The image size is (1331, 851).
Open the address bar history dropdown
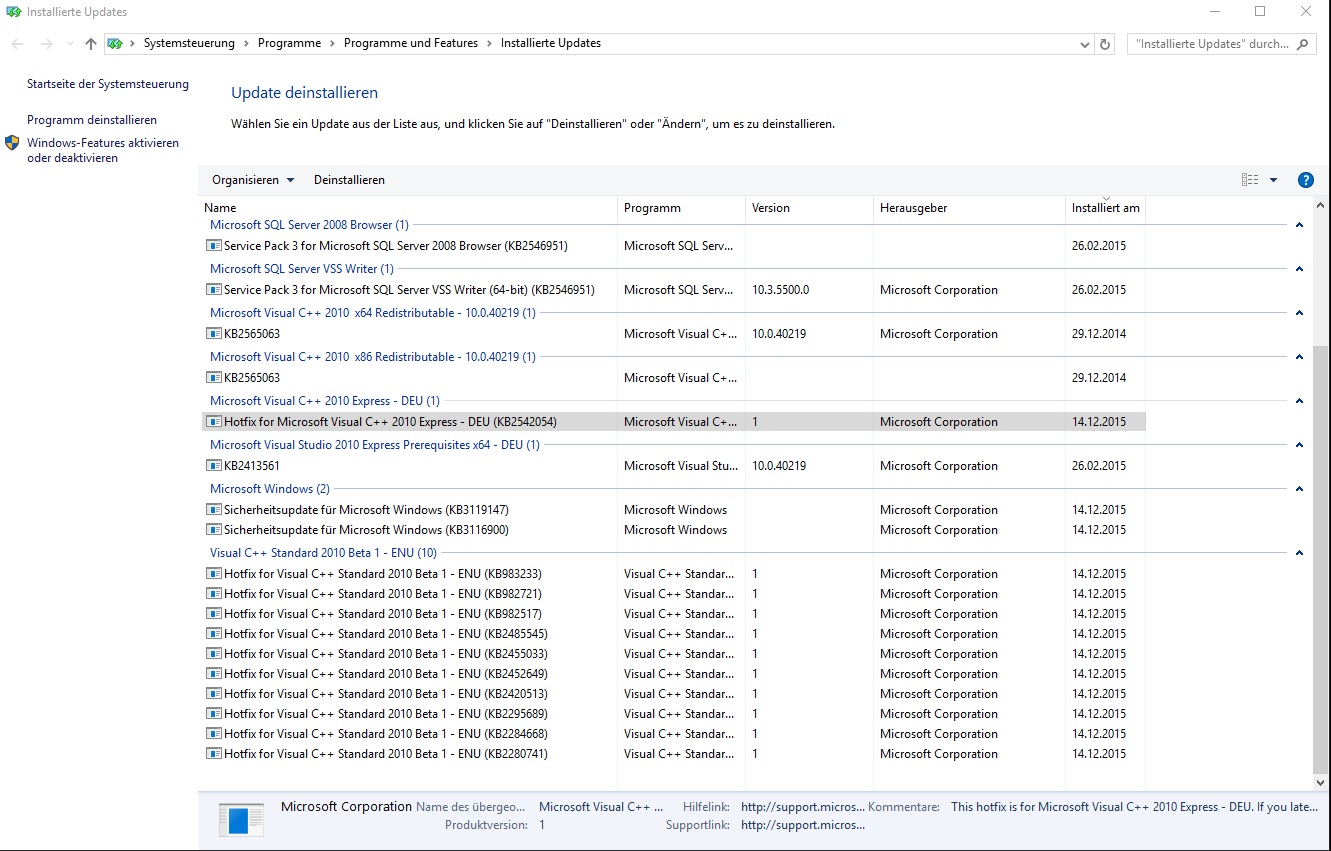(1086, 44)
